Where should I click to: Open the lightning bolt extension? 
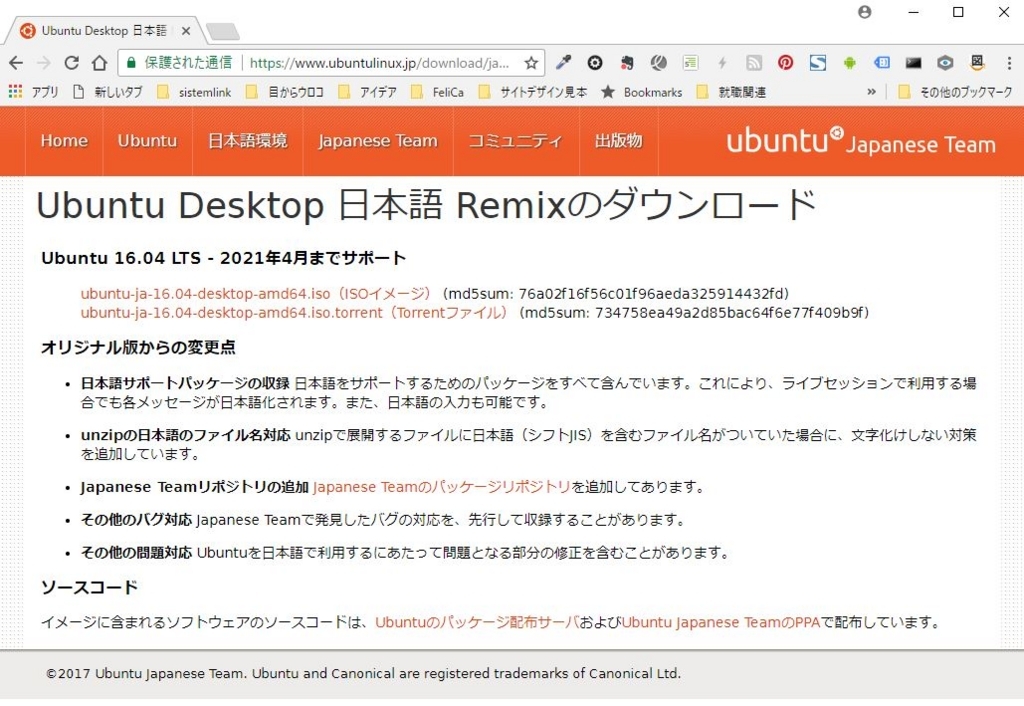(722, 63)
